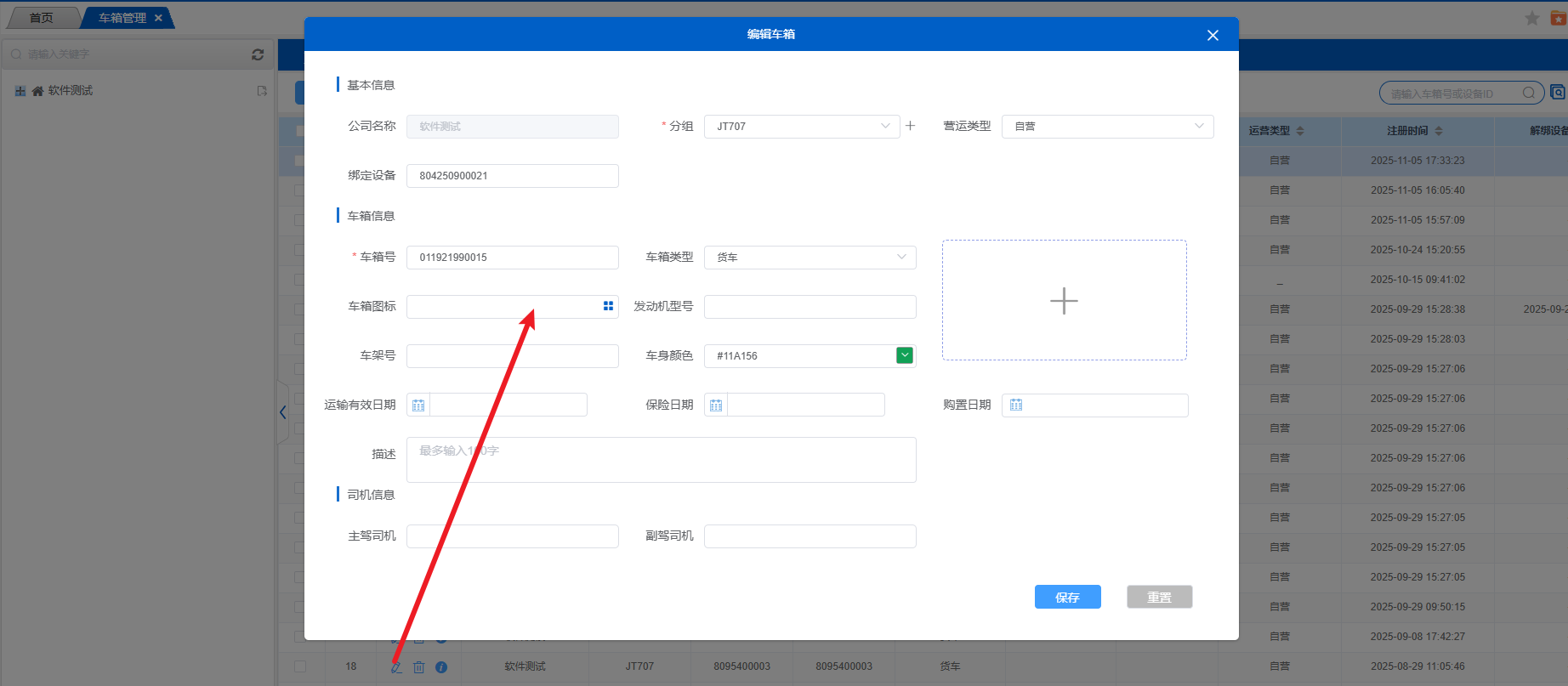Click the plus icon beside 分组 dropdown
1568x686 pixels.
point(910,126)
